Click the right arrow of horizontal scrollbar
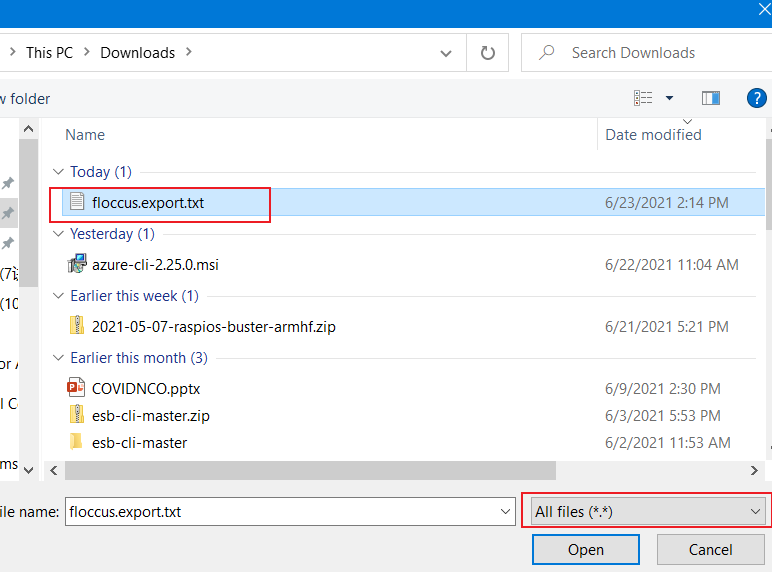Viewport: 772px width, 572px height. coord(754,470)
